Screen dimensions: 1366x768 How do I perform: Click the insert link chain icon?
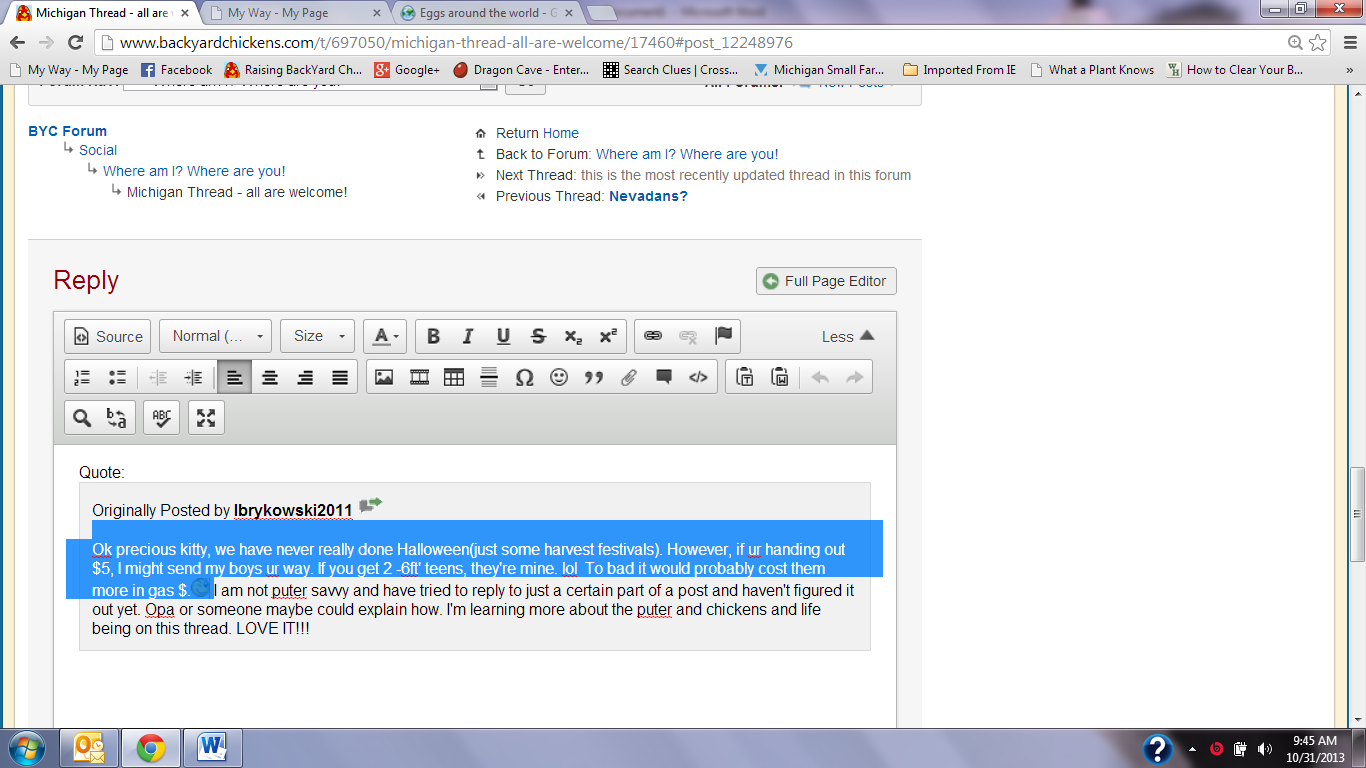[x=652, y=336]
